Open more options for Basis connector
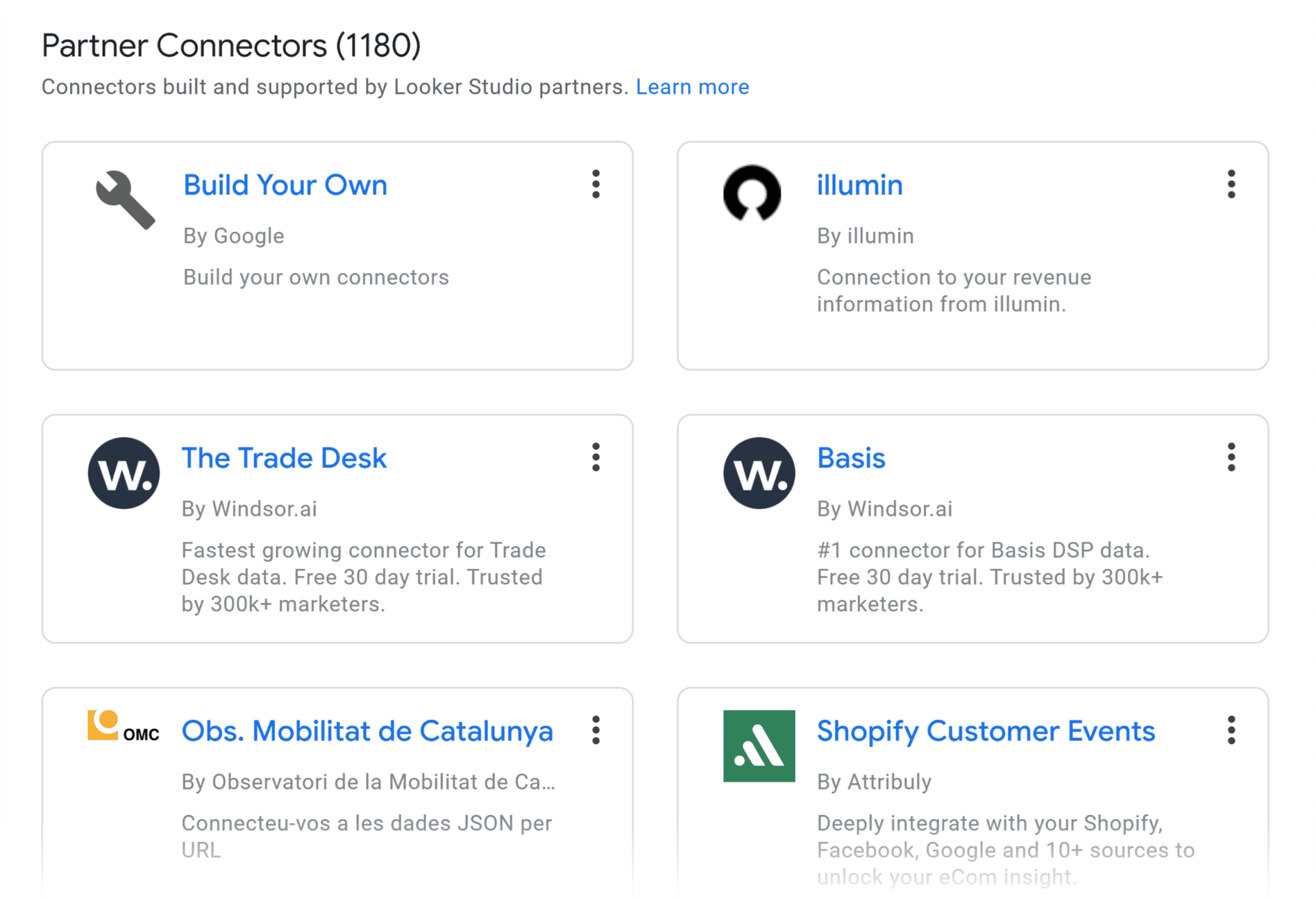This screenshot has height=899, width=1316. click(x=1231, y=457)
